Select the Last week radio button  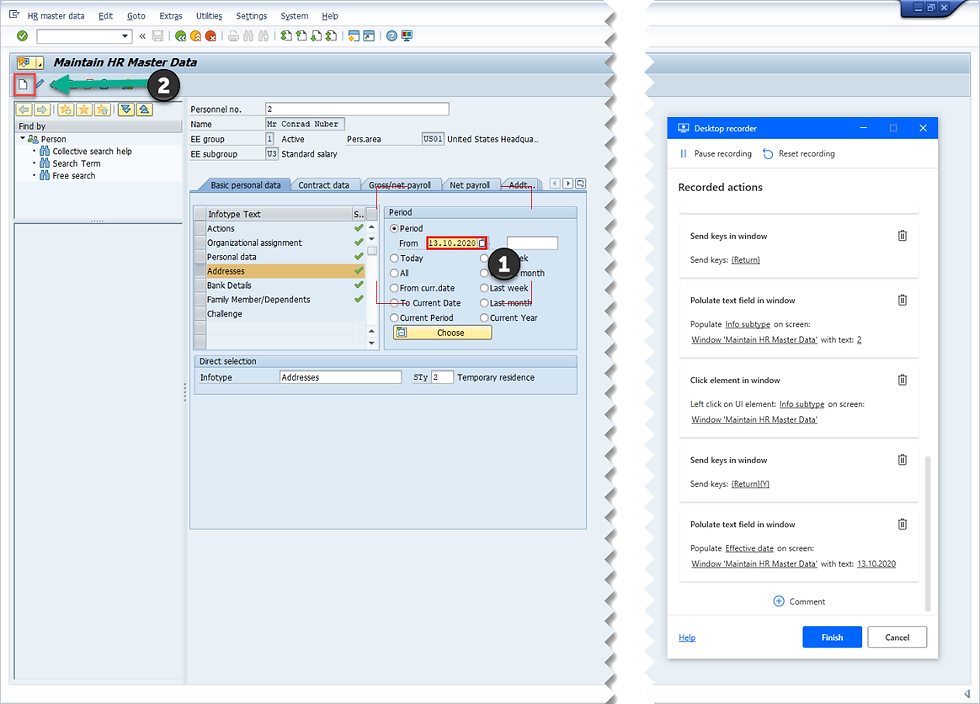coord(484,288)
